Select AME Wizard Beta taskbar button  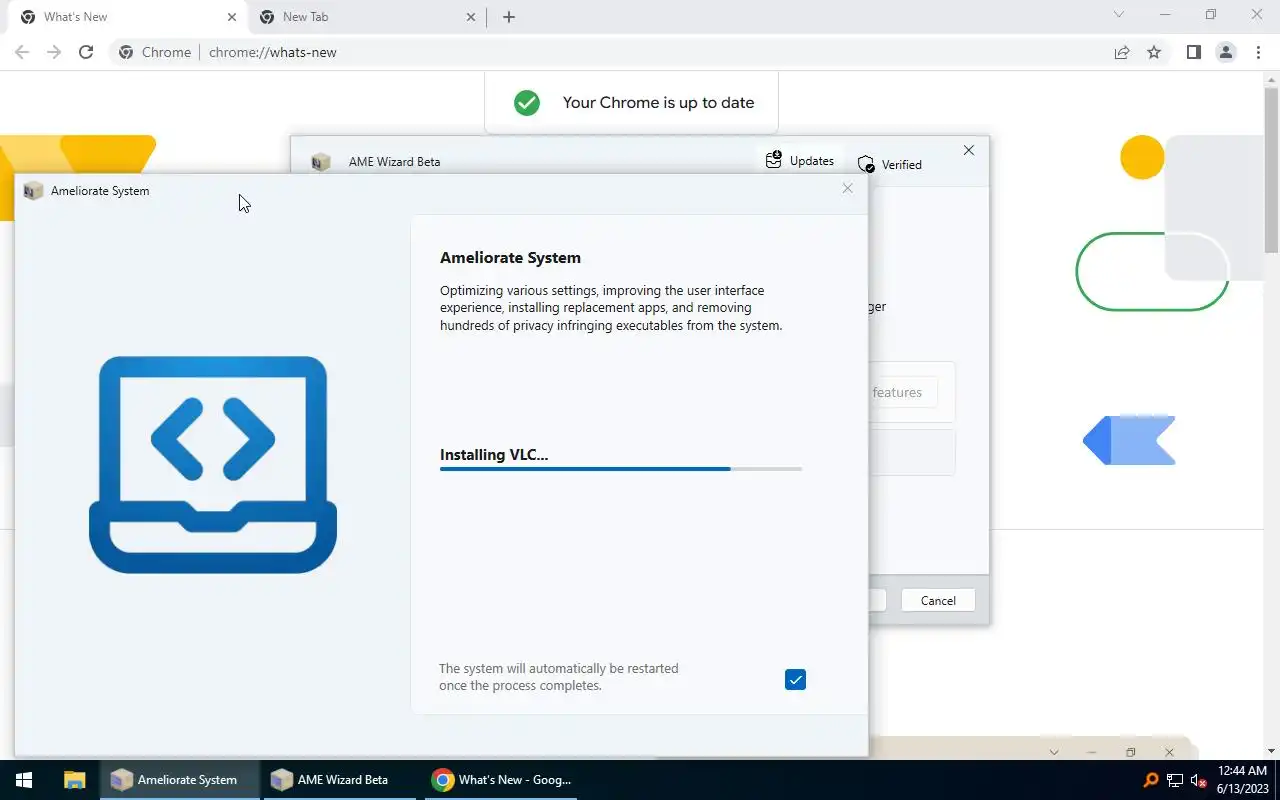coord(340,780)
